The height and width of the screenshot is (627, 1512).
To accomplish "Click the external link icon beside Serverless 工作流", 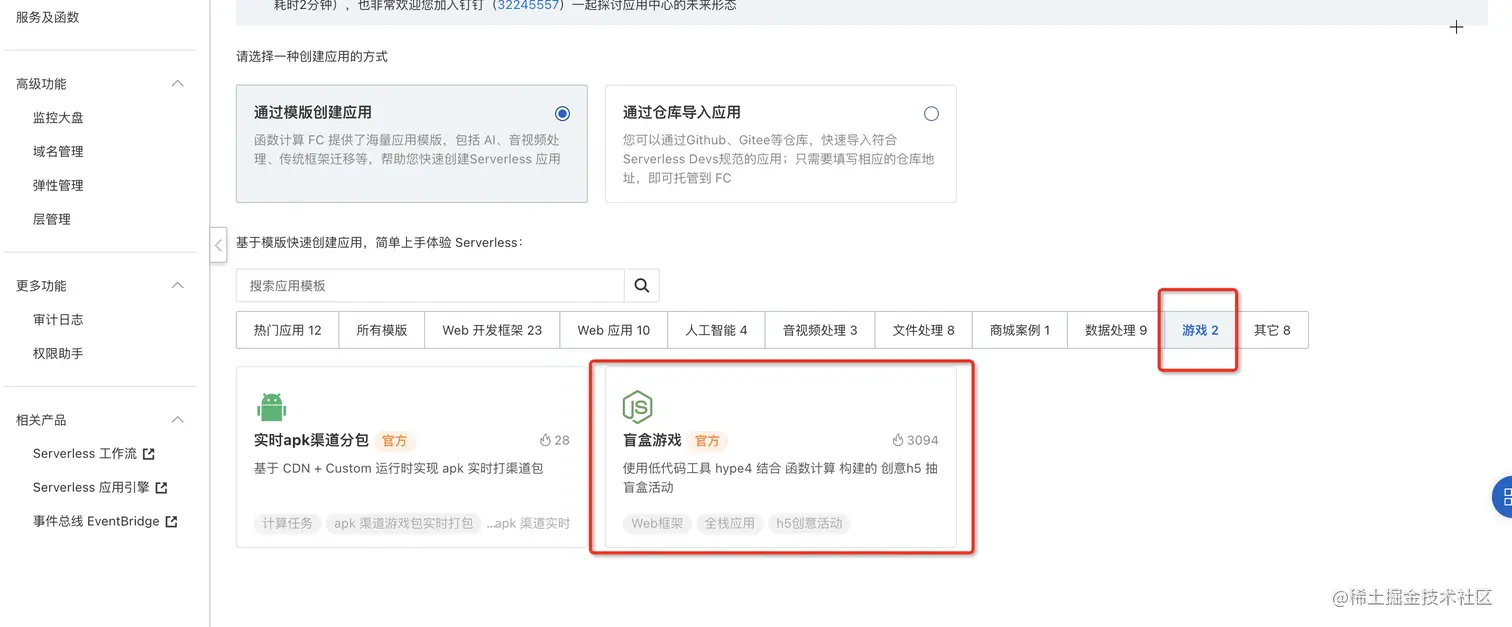I will 149,454.
